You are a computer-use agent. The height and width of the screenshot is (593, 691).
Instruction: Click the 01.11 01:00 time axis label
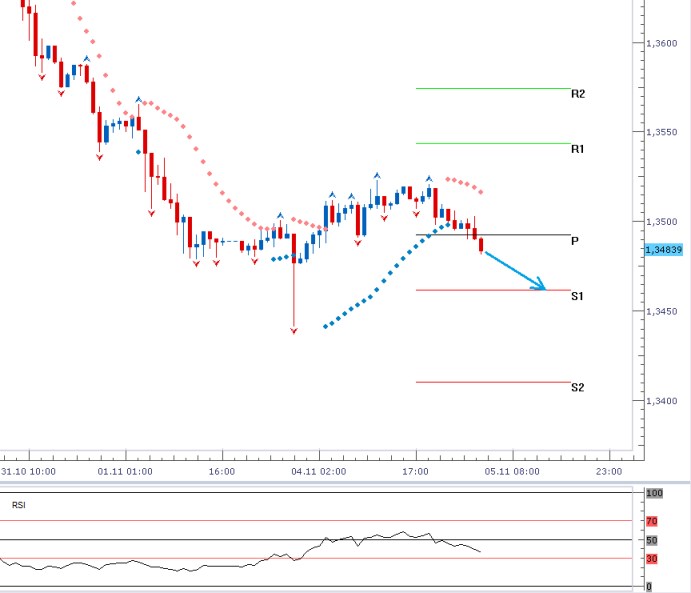coord(125,471)
